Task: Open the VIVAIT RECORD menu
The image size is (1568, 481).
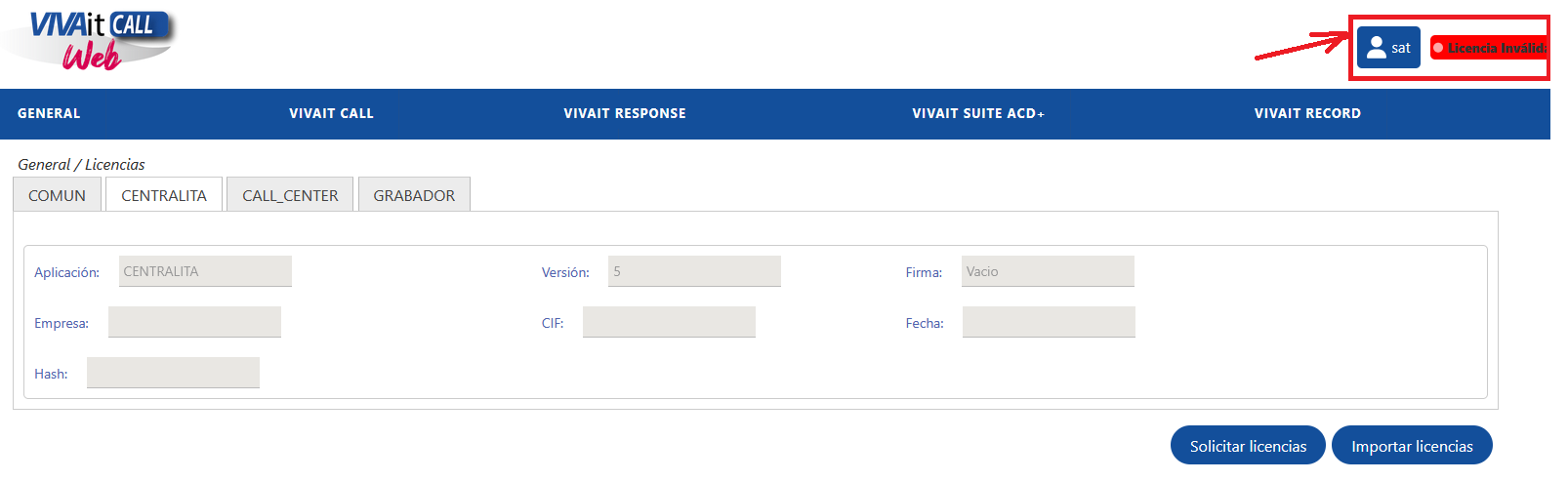Action: 1307,113
